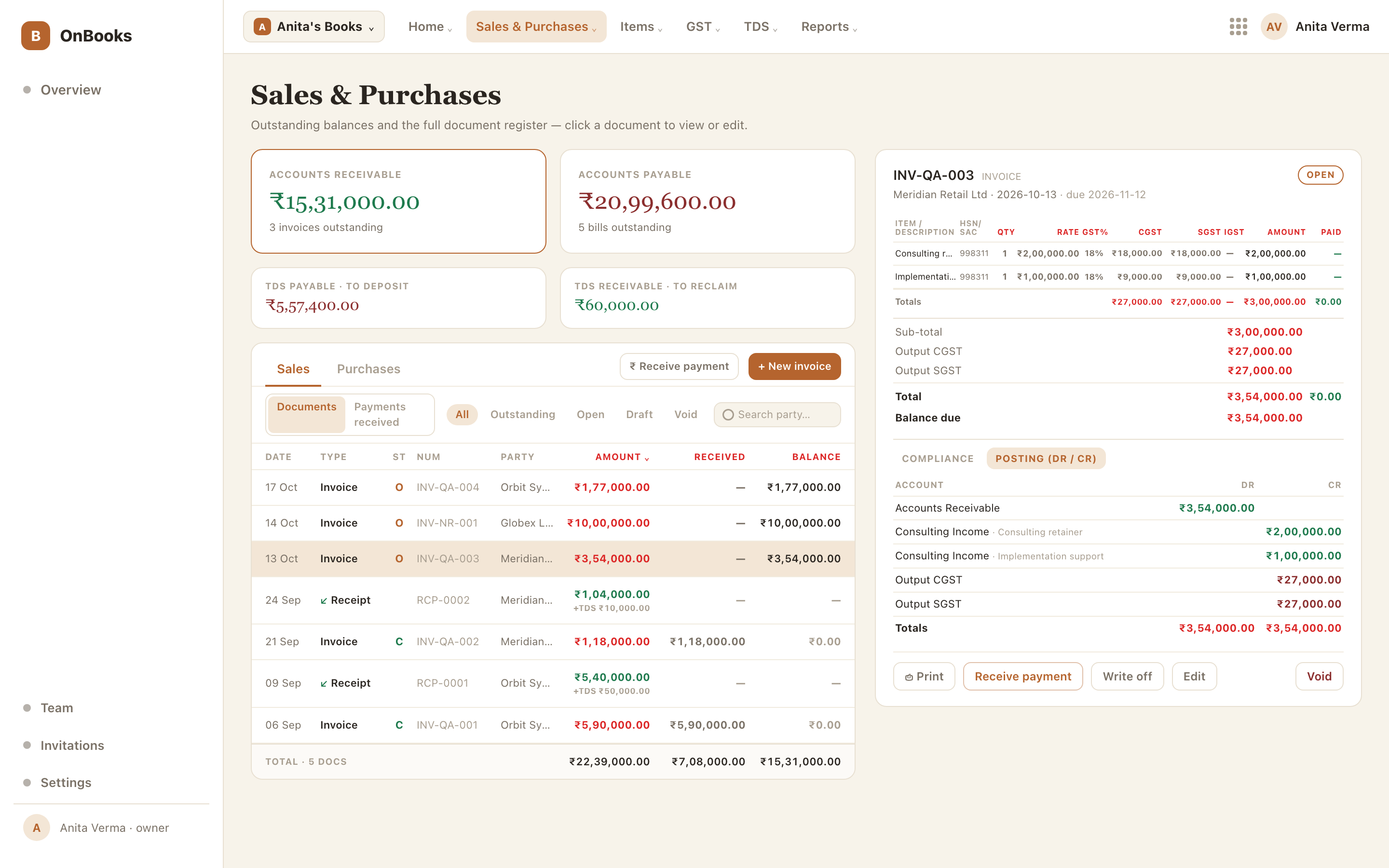
Task: Click Receive payment in invoice detail panel
Action: click(1023, 676)
